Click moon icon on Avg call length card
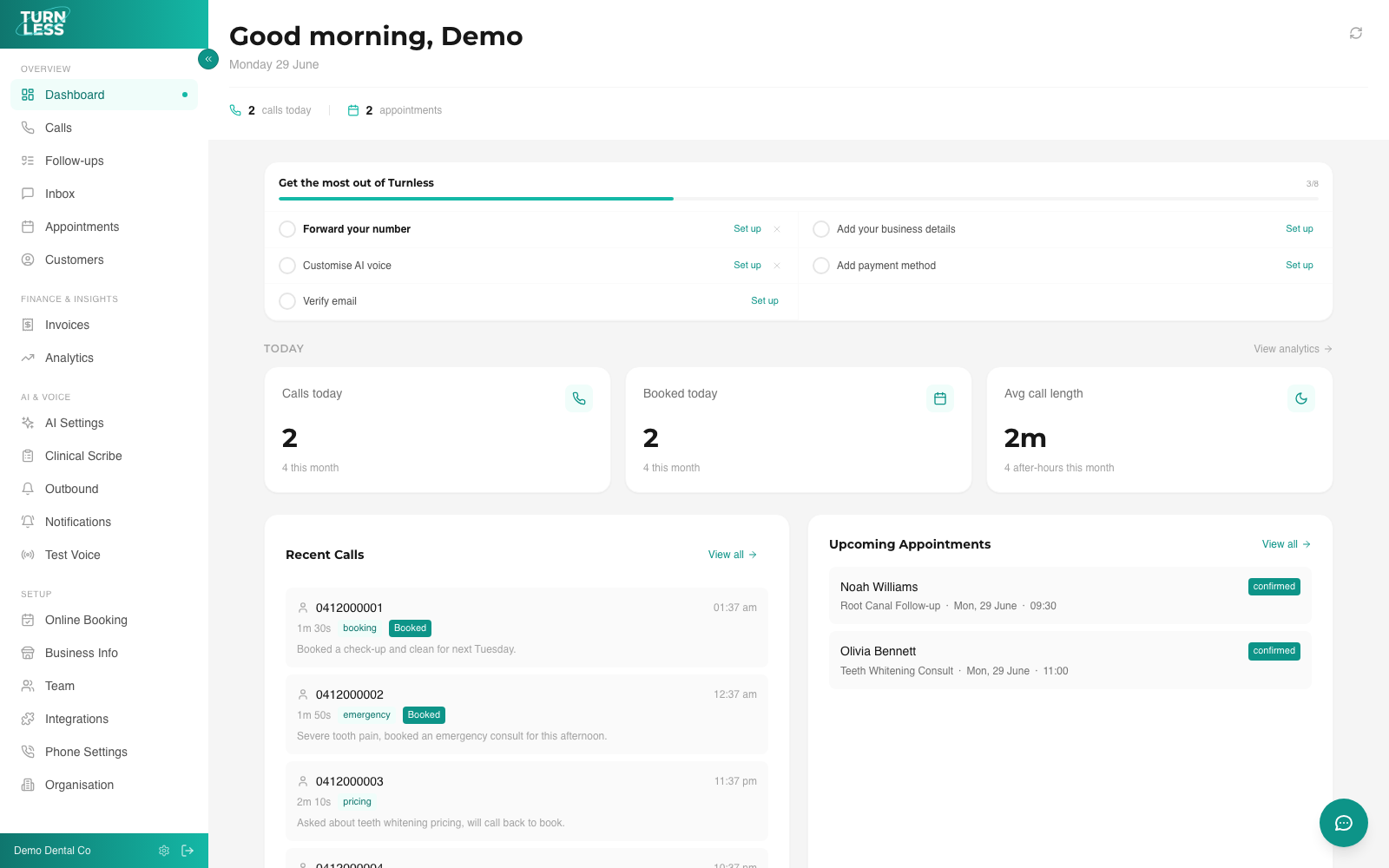Screen dimensions: 1389x868 1301,398
